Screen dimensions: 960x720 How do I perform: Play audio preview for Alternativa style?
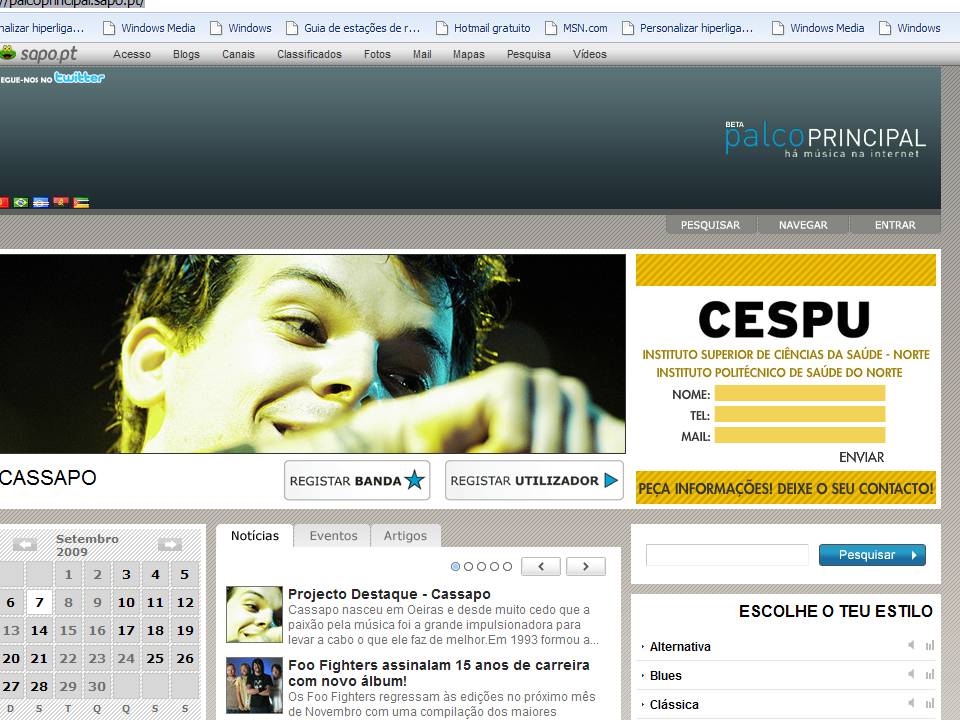(912, 645)
